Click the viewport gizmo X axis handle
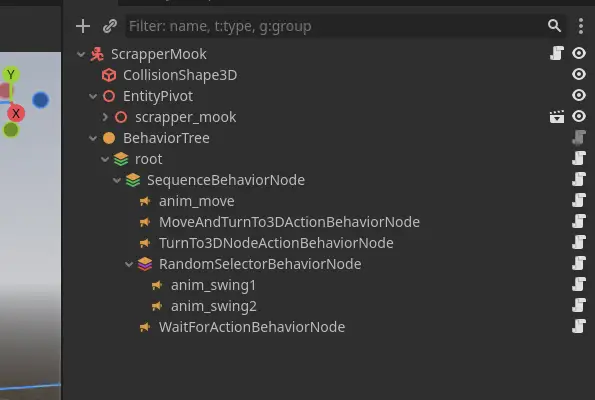 (x=16, y=113)
